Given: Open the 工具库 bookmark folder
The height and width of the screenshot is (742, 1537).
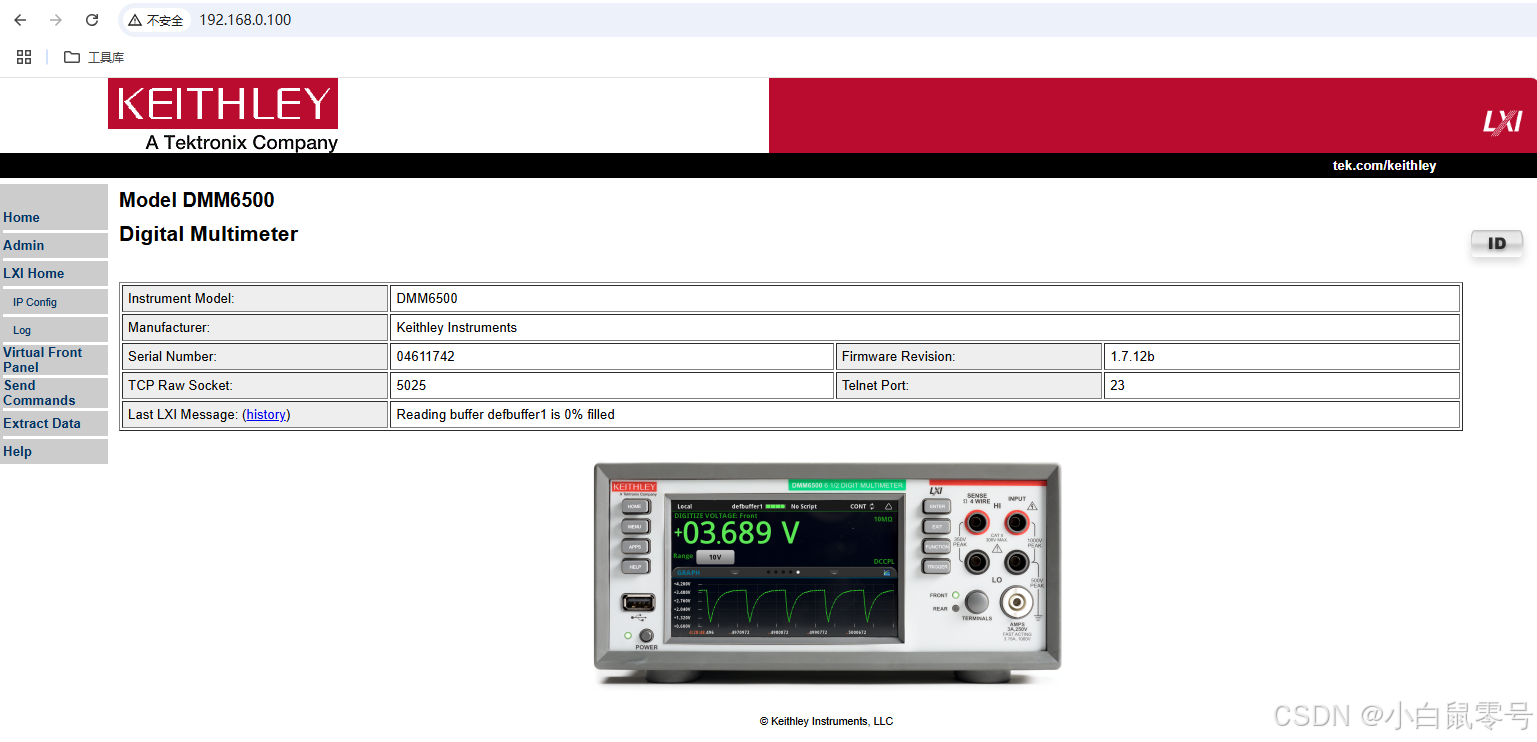Looking at the screenshot, I should [94, 57].
